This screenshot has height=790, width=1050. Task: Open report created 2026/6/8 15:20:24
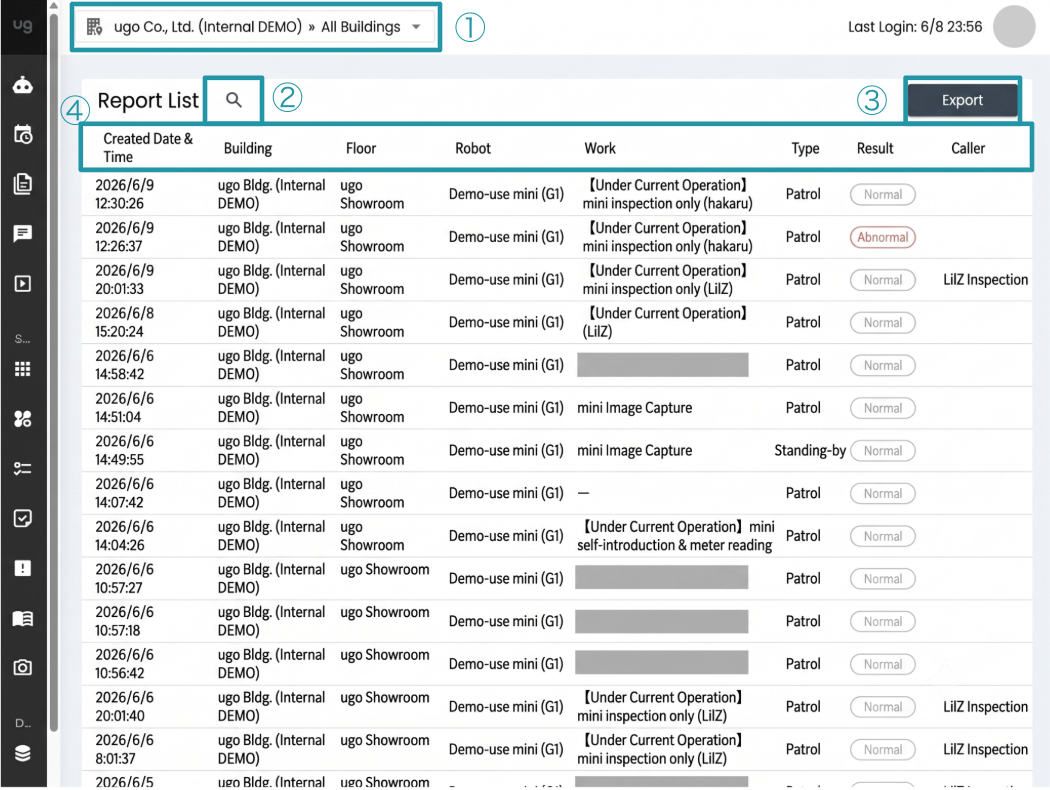pos(556,323)
